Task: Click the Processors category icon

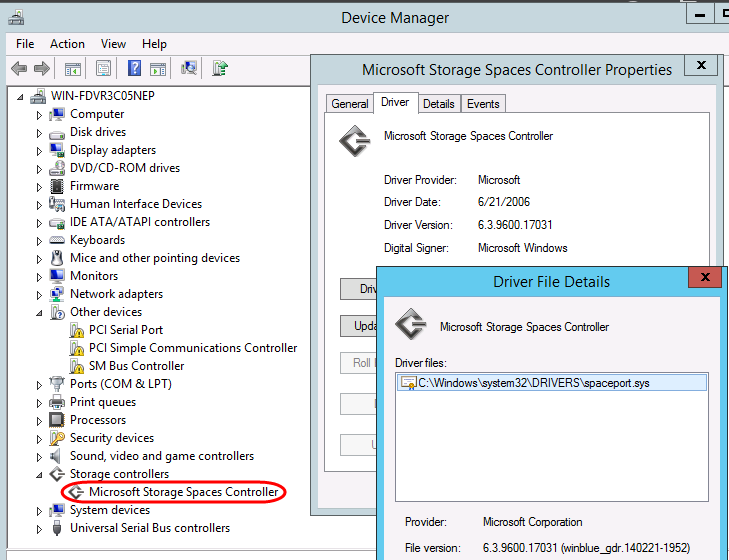Action: pos(57,420)
